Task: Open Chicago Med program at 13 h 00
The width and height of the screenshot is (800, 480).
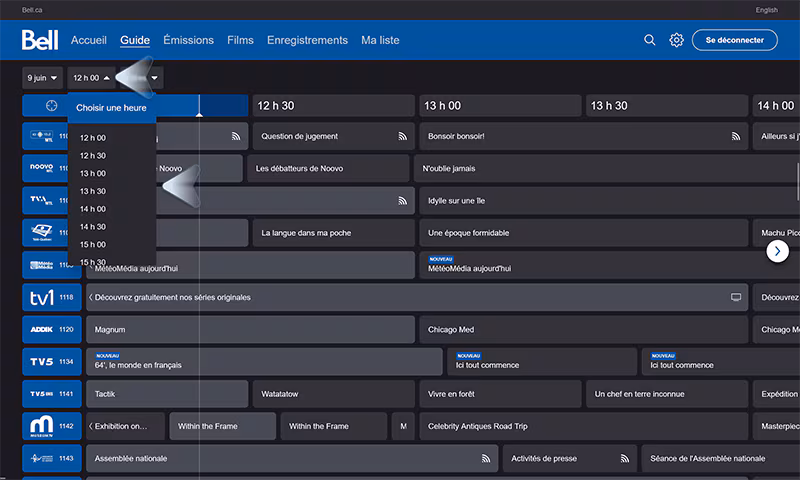Action: [x=584, y=330]
